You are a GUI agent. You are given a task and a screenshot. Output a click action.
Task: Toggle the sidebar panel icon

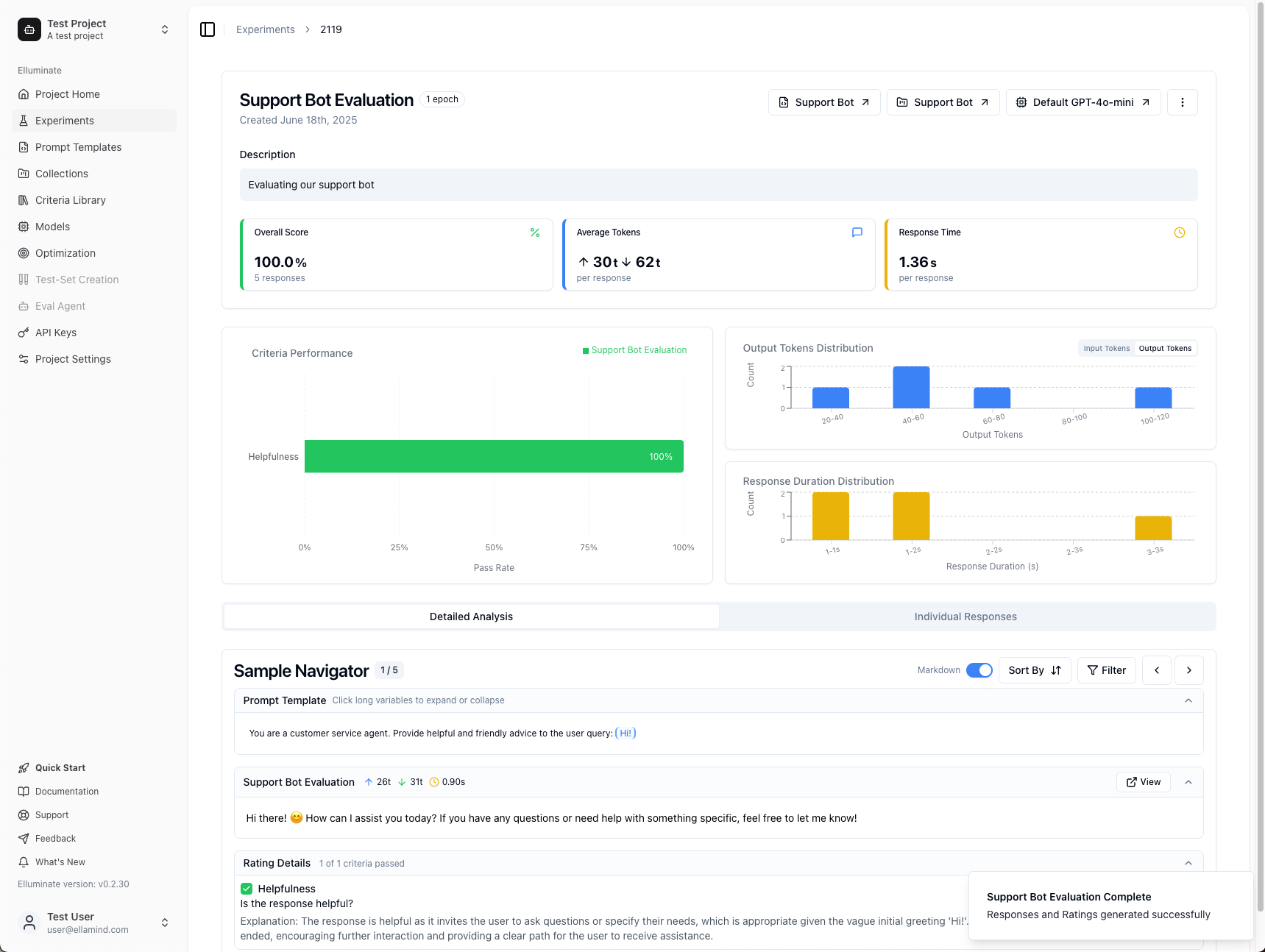208,29
